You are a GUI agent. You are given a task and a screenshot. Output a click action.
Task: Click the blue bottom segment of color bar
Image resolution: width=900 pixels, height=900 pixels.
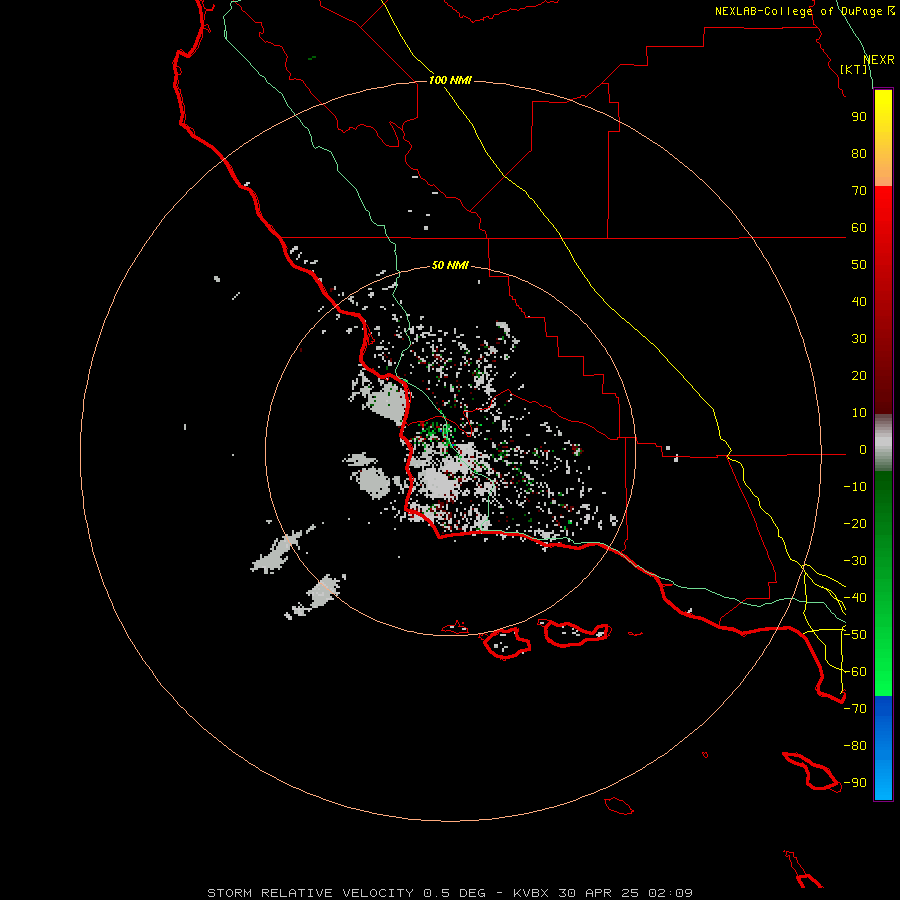[x=883, y=747]
